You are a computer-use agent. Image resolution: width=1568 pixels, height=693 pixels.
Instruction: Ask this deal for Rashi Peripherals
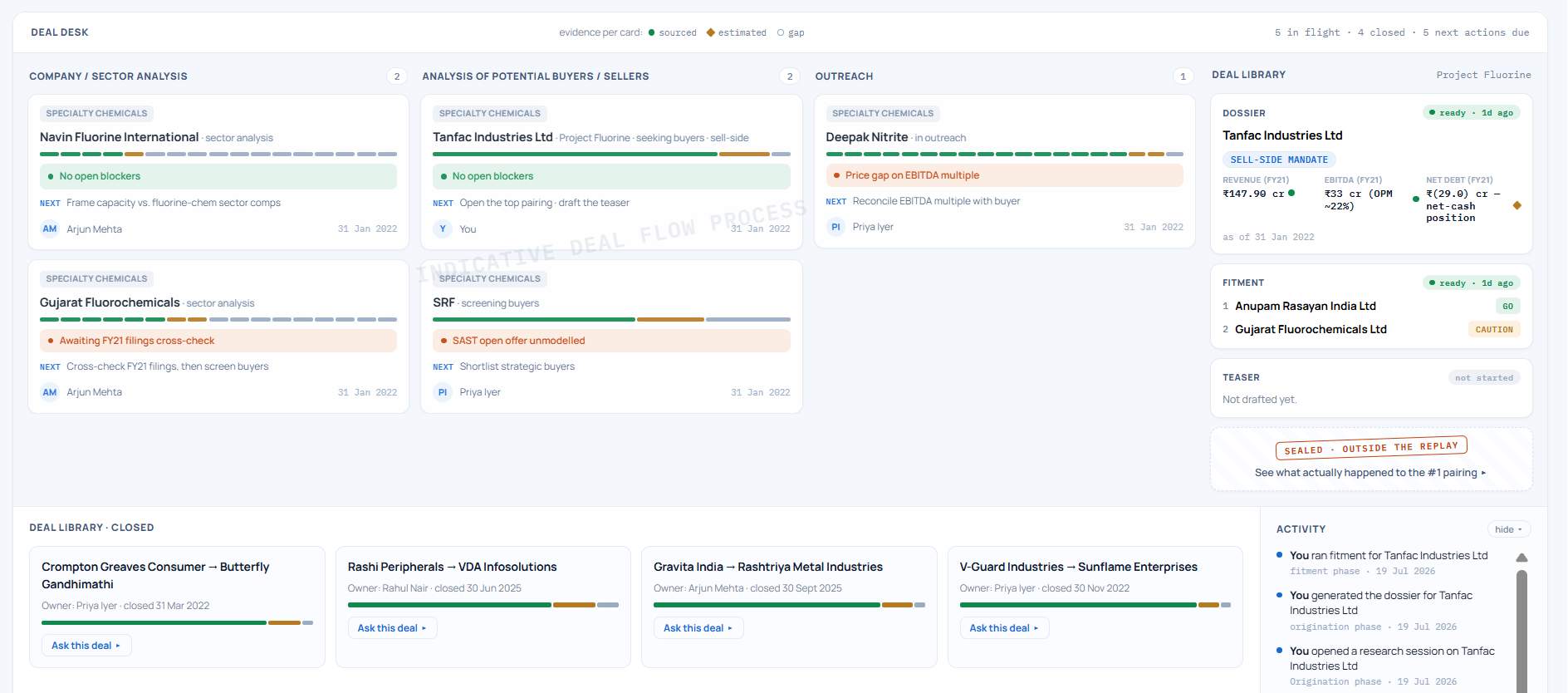pos(392,628)
